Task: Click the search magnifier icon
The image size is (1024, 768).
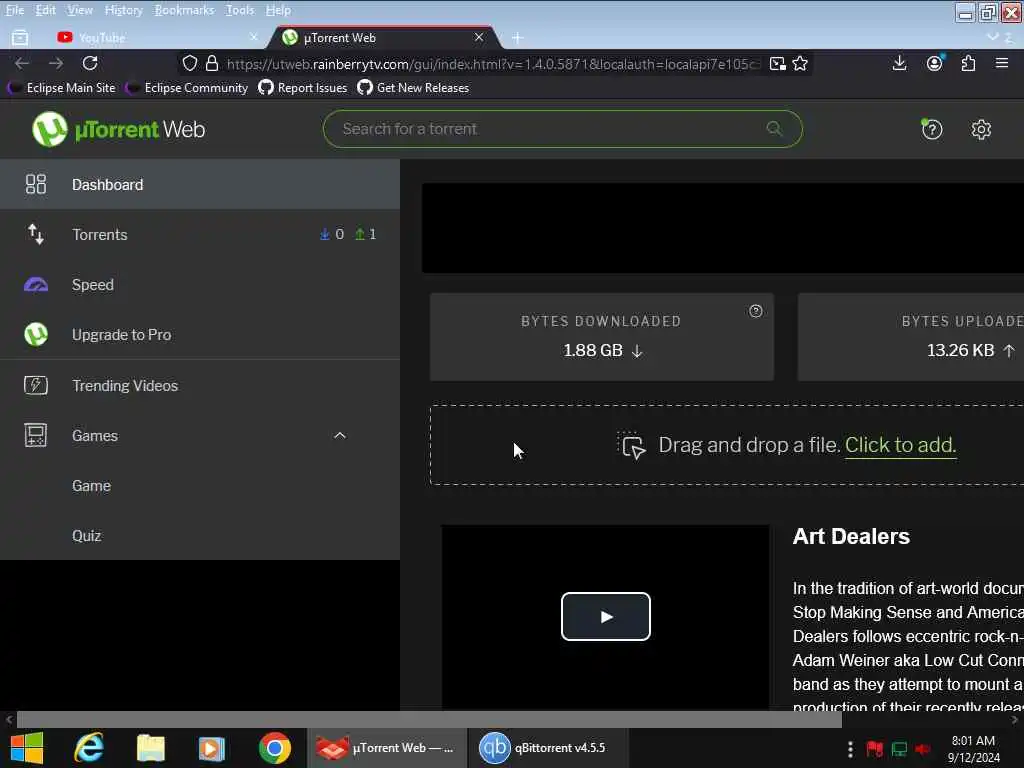Action: [774, 129]
